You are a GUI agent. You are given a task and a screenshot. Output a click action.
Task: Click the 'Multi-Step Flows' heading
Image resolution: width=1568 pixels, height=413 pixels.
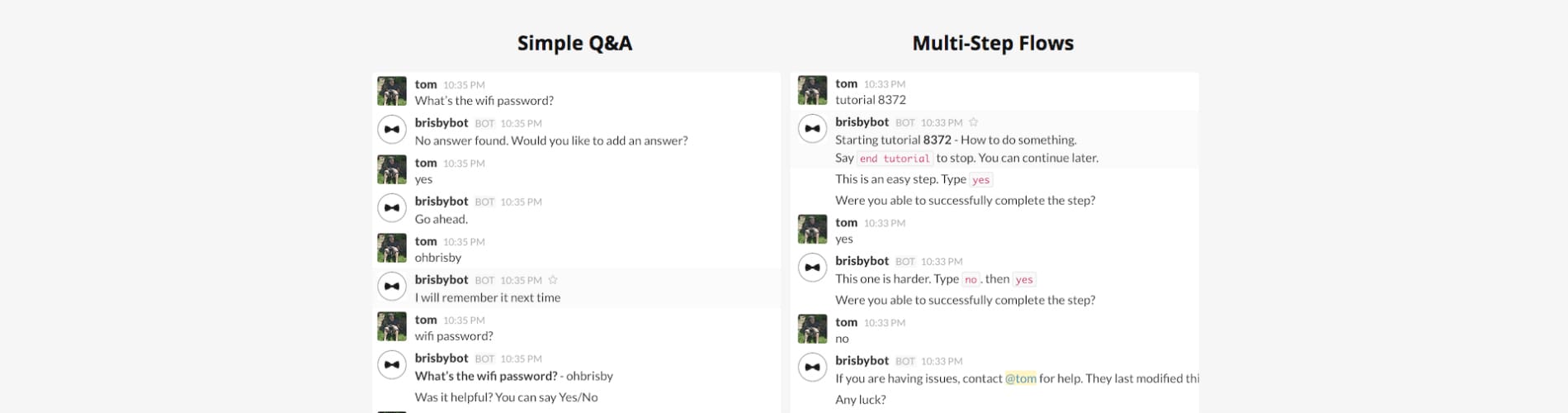(993, 43)
